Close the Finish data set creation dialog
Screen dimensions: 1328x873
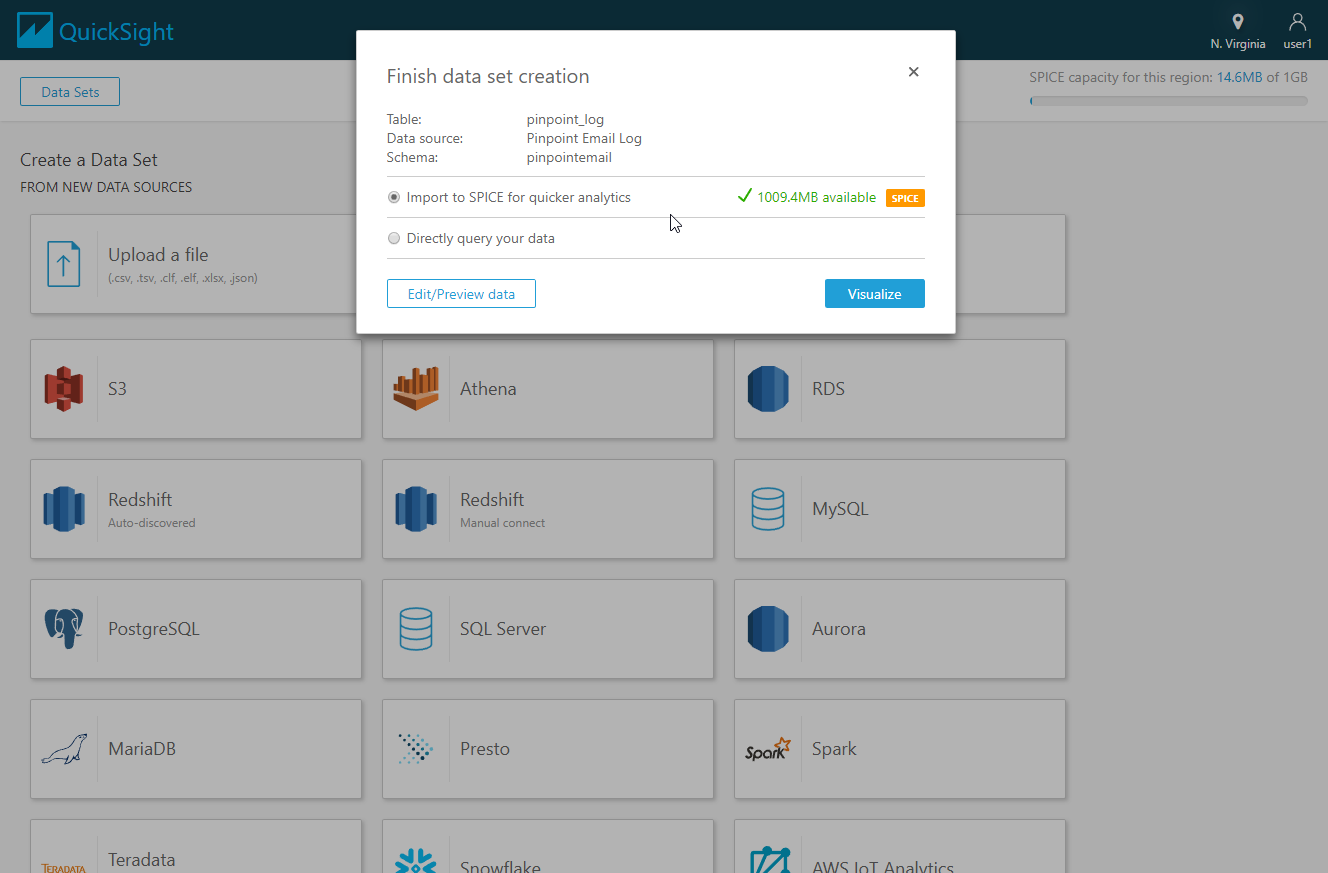tap(913, 72)
